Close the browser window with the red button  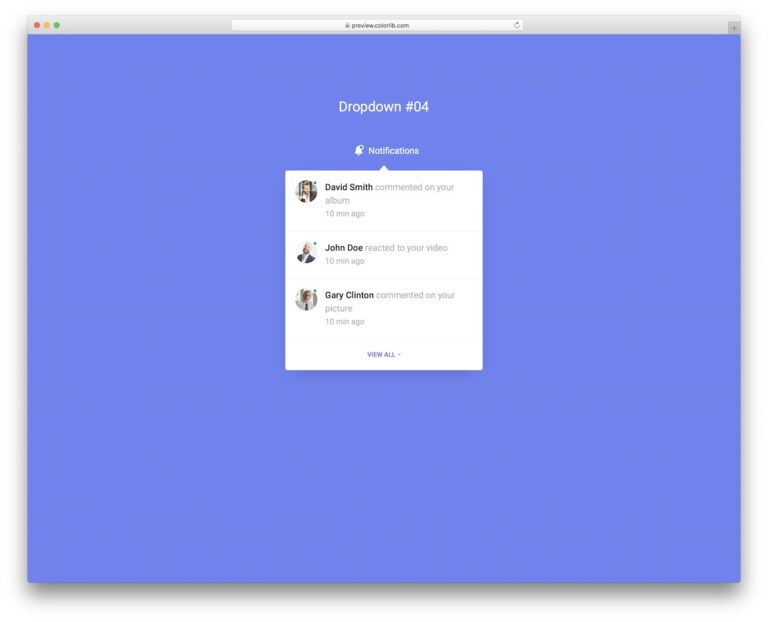(x=37, y=25)
